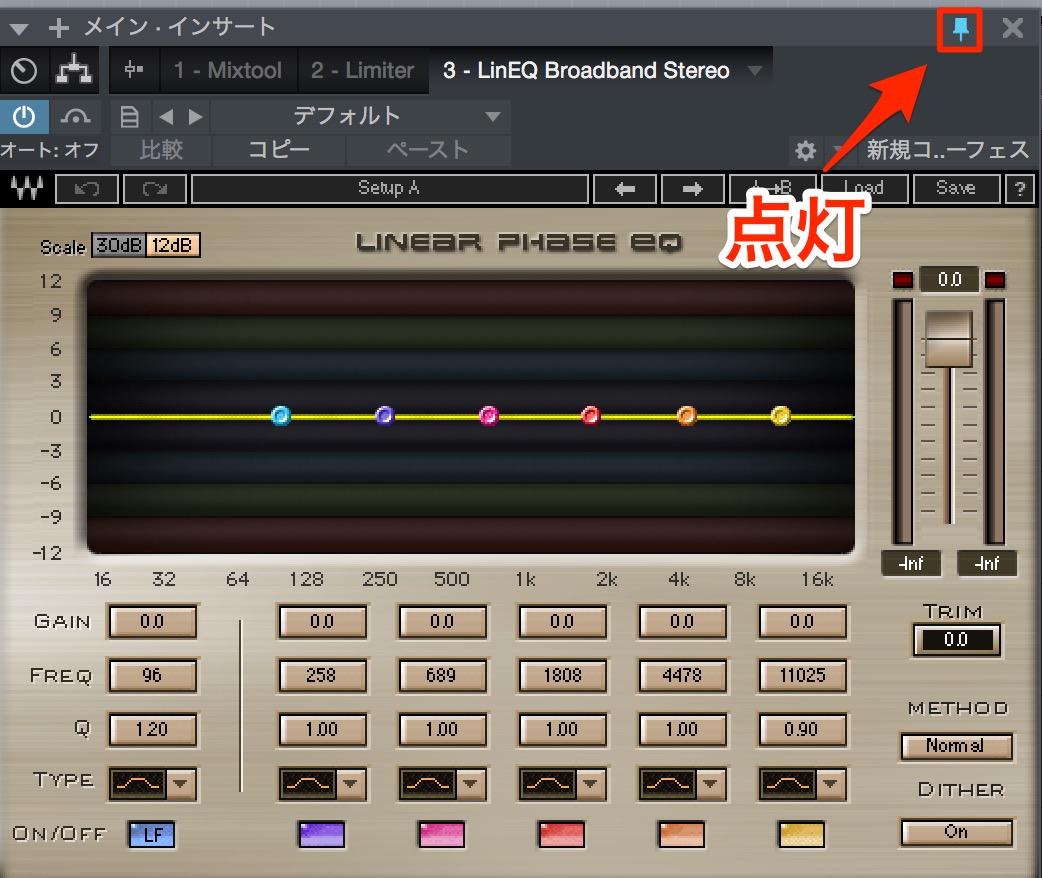The image size is (1042, 878).
Task: Click the magenta band marker on graph
Action: (x=488, y=416)
